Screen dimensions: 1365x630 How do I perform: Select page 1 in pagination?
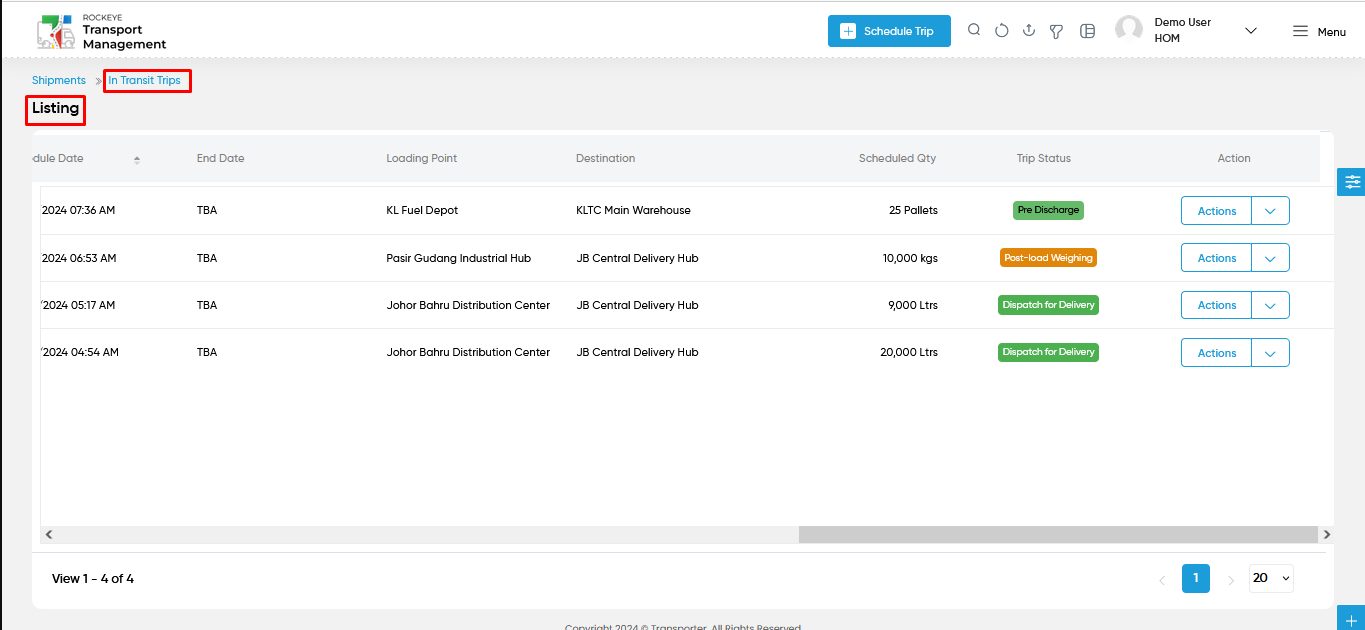[x=1195, y=578]
